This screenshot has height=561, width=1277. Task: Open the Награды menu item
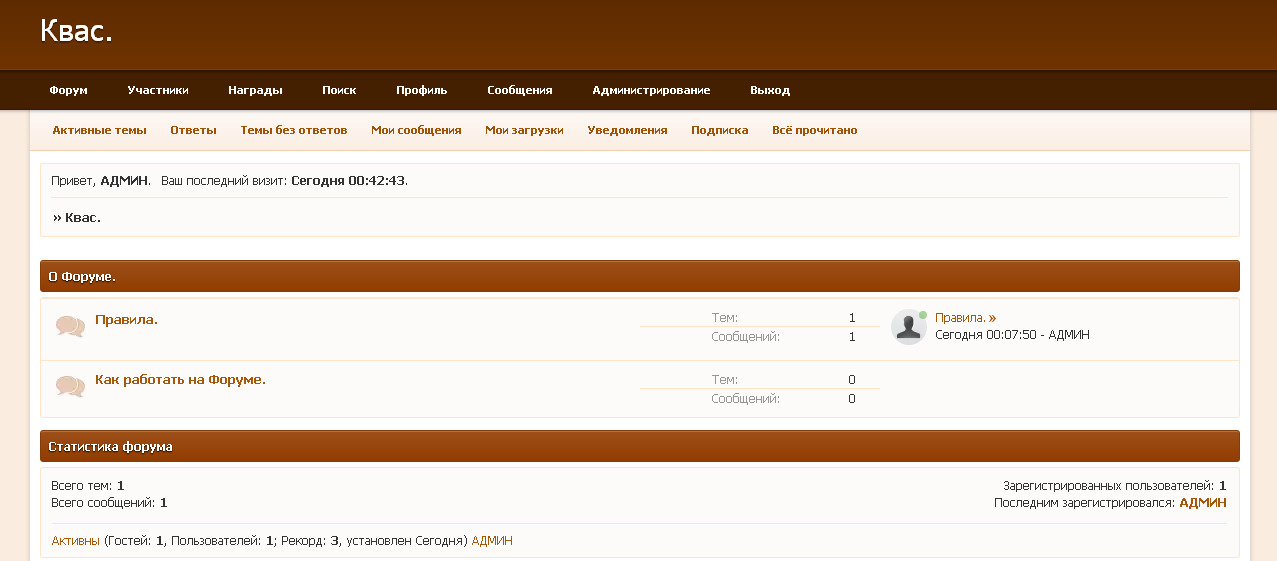pyautogui.click(x=255, y=90)
